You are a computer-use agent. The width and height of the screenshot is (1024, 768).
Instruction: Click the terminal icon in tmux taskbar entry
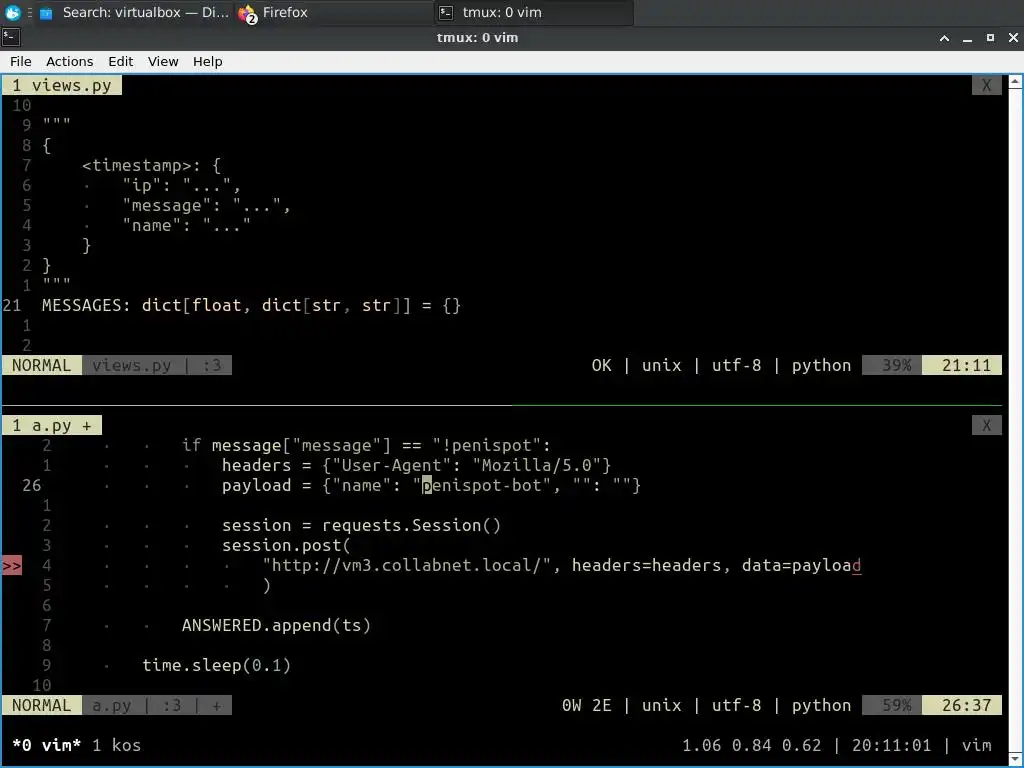pyautogui.click(x=446, y=12)
